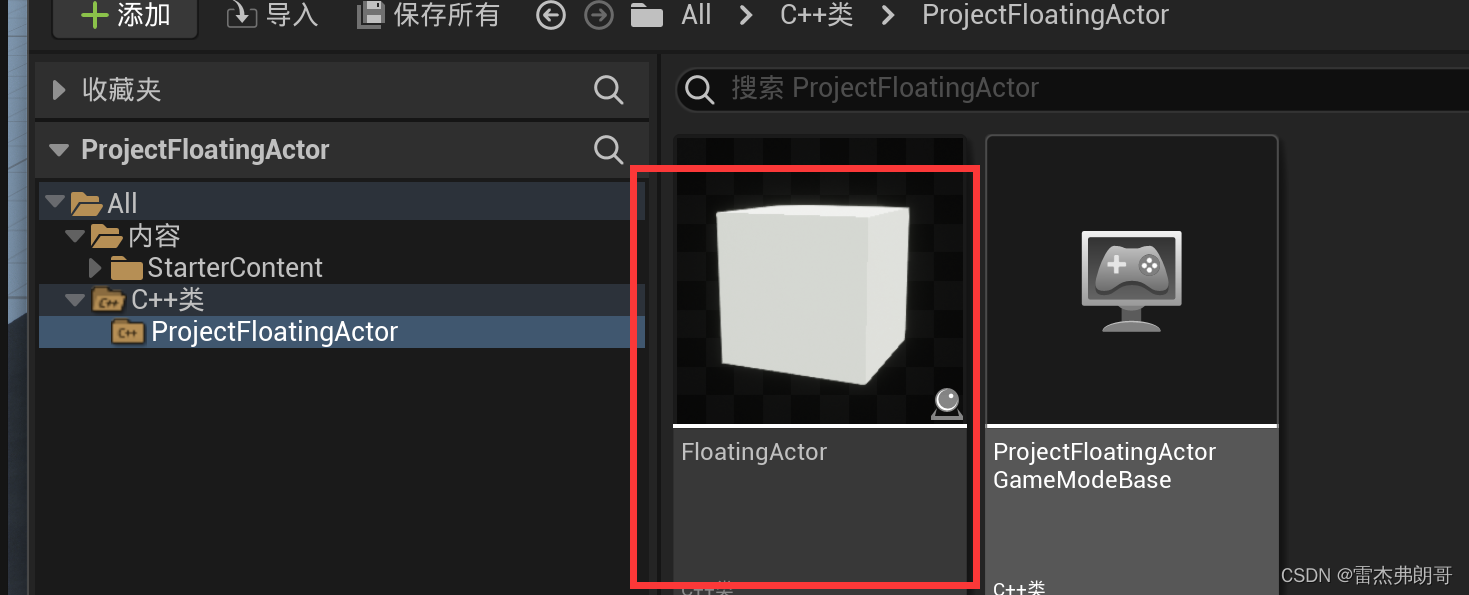1469x595 pixels.
Task: Click the back navigation arrow
Action: 550,15
